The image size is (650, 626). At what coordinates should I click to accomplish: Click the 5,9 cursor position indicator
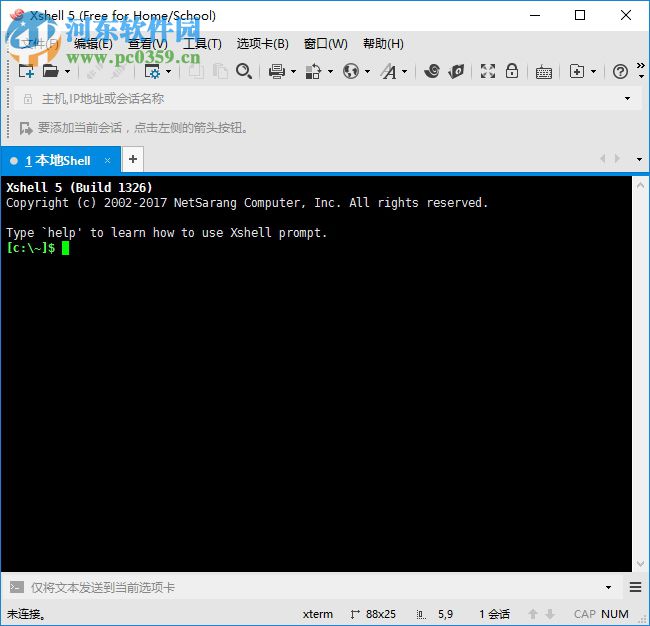click(x=445, y=614)
